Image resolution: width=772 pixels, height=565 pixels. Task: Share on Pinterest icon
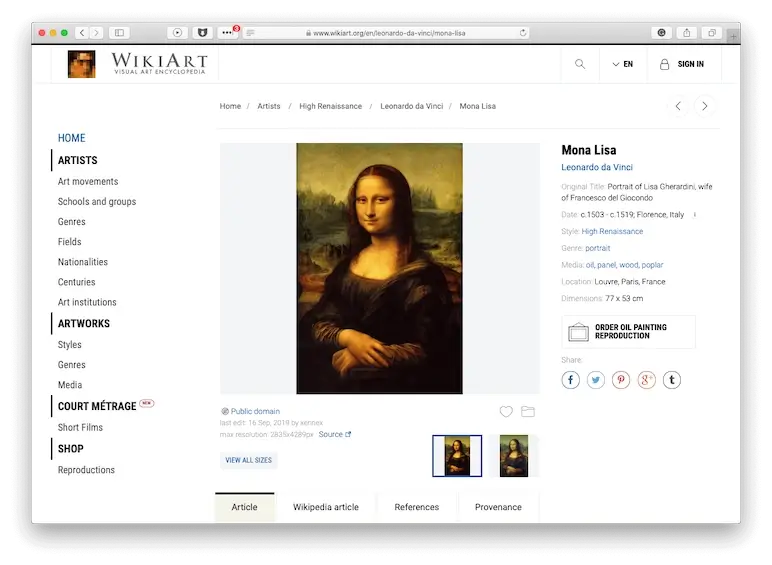[621, 380]
